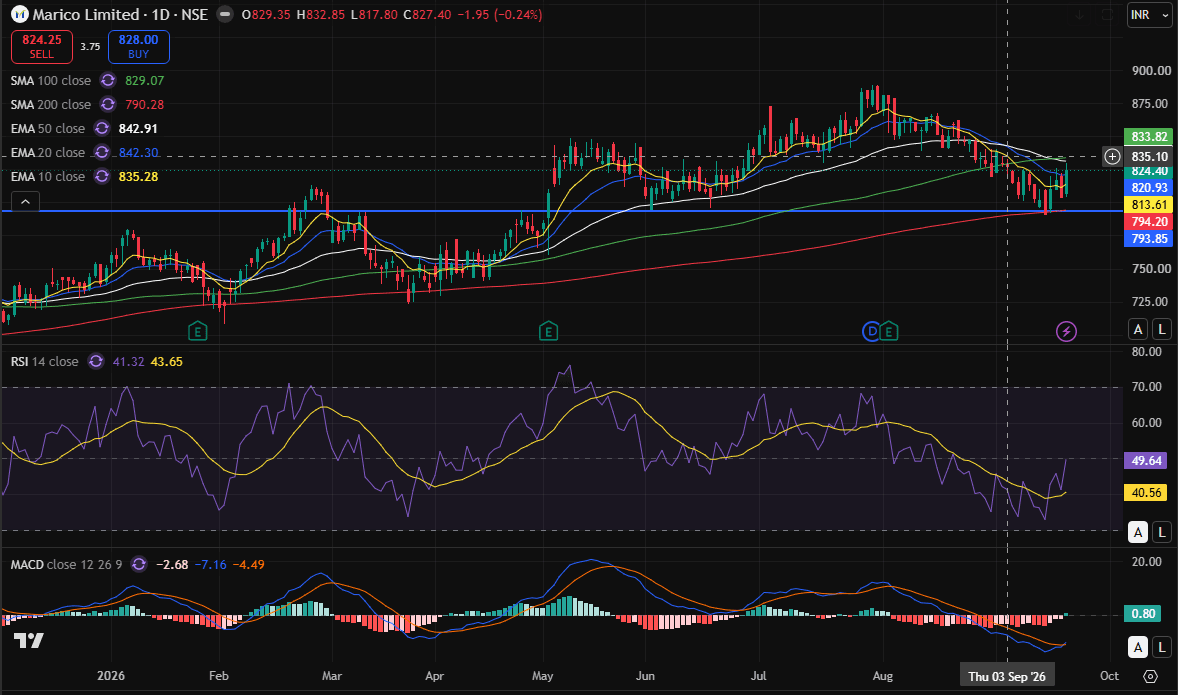
Task: Click the 829.07 SMA 100 value
Action: [144, 80]
